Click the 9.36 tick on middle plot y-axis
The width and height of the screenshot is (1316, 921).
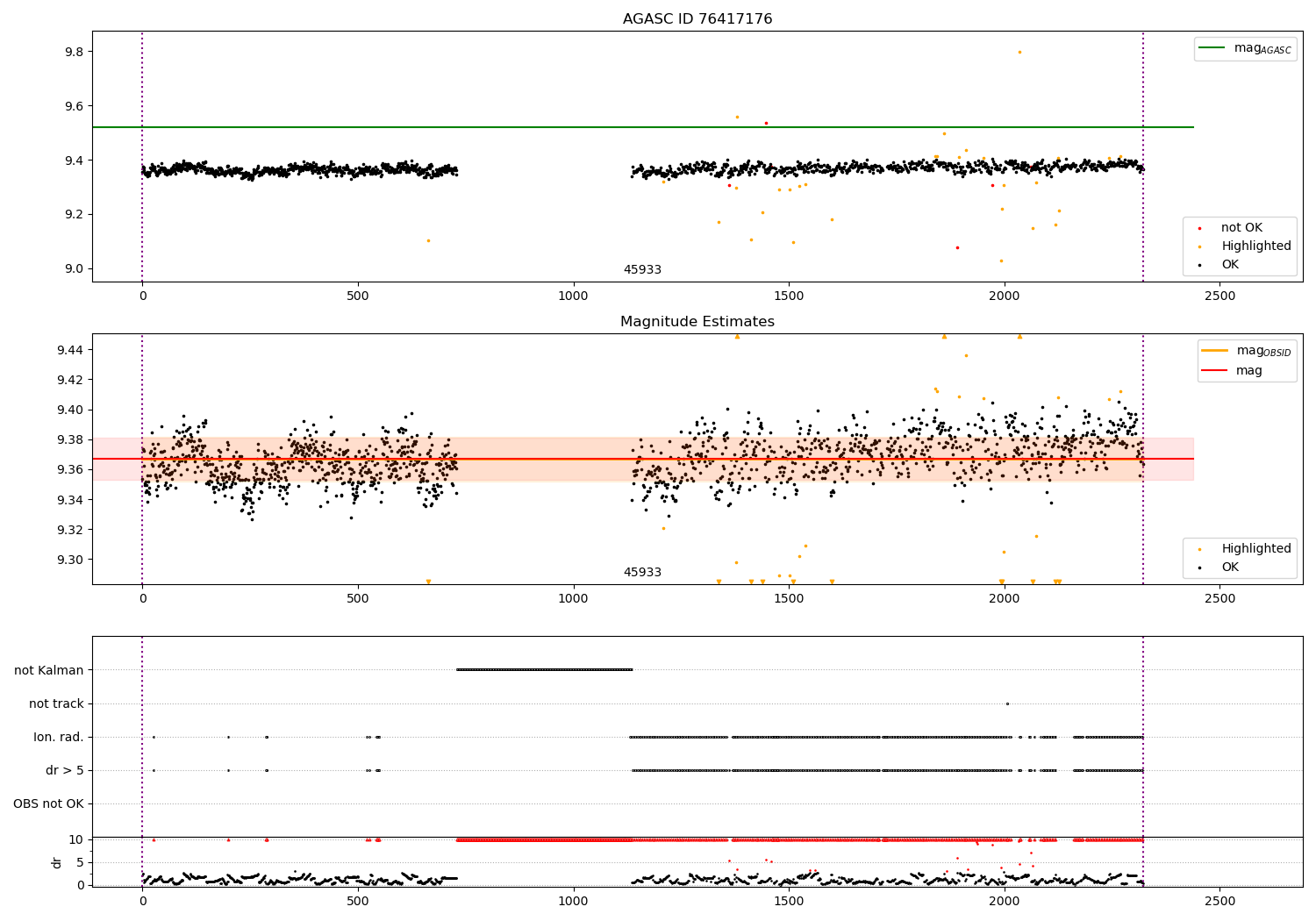point(71,470)
